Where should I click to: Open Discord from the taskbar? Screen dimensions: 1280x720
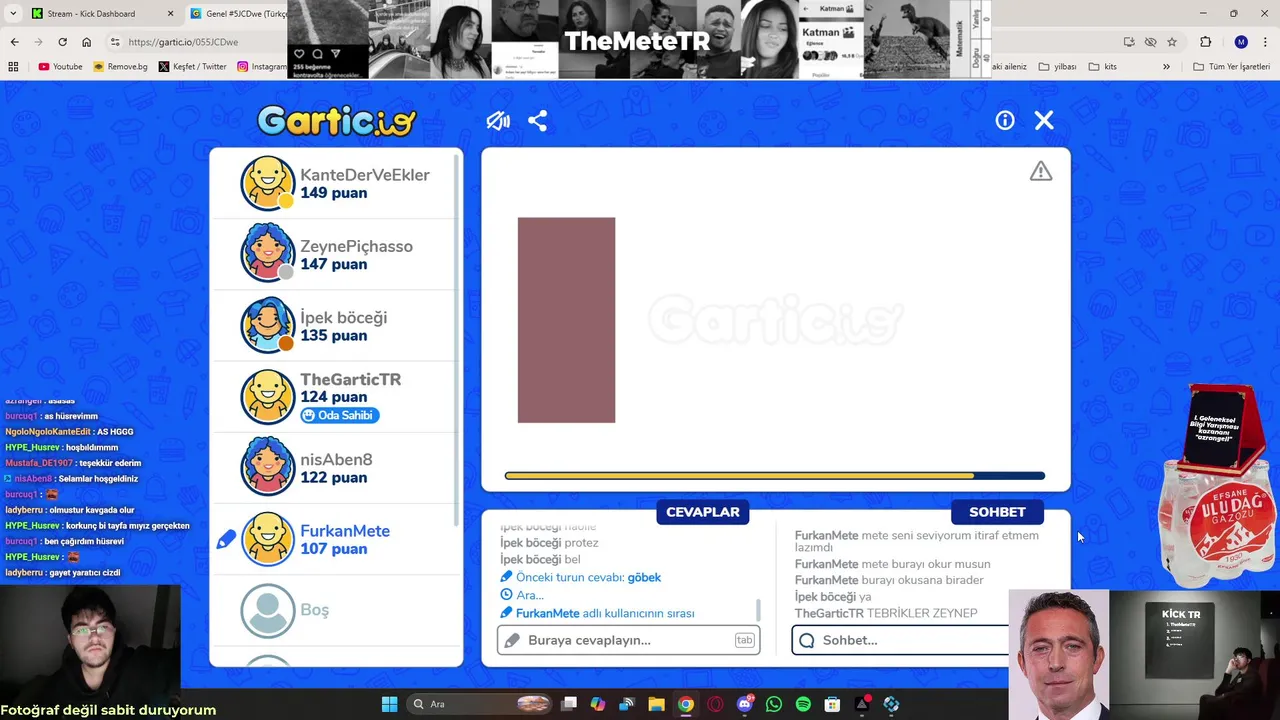pyautogui.click(x=745, y=704)
